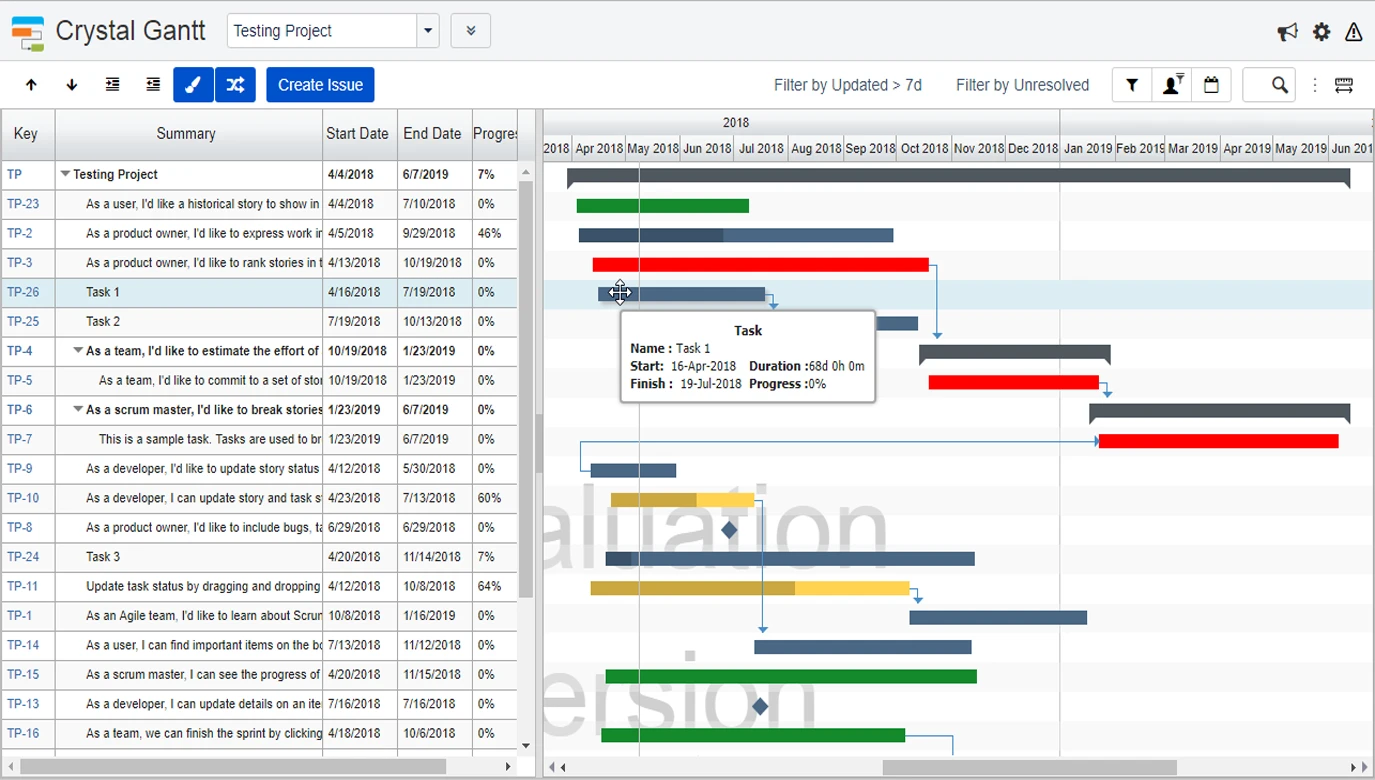Viewport: 1375px width, 780px height.
Task: Open the TP-10 issue link
Action: pos(23,498)
